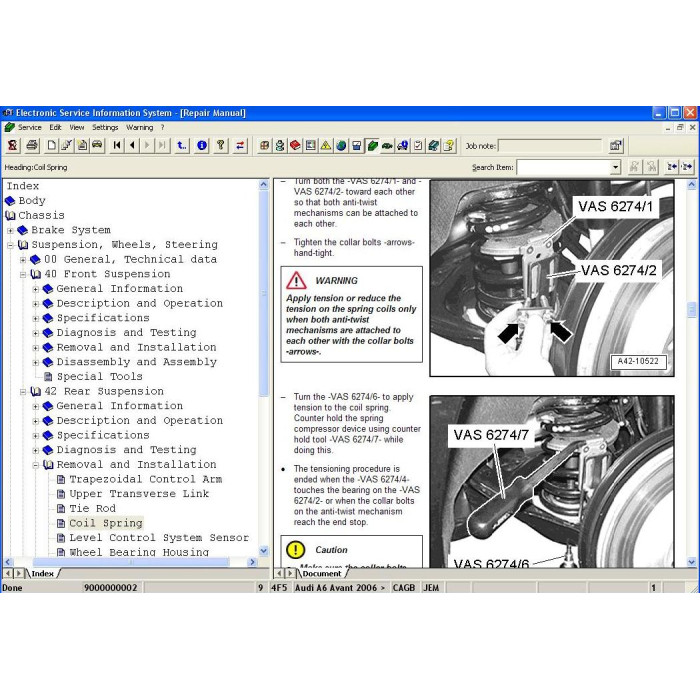This screenshot has width=700, height=700.
Task: Open the View menu
Action: 77,127
